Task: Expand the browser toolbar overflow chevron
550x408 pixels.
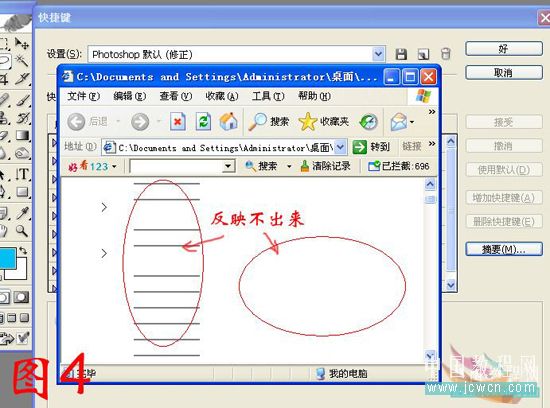Action: [x=432, y=112]
